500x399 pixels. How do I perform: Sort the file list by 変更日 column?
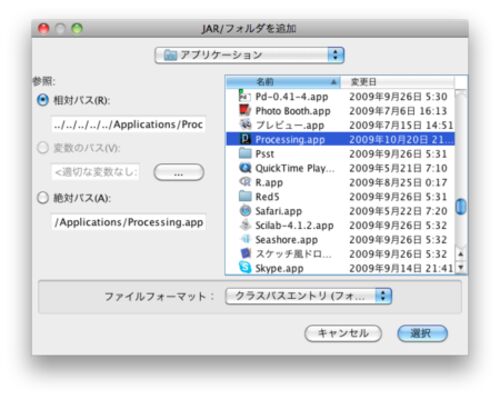(x=397, y=82)
